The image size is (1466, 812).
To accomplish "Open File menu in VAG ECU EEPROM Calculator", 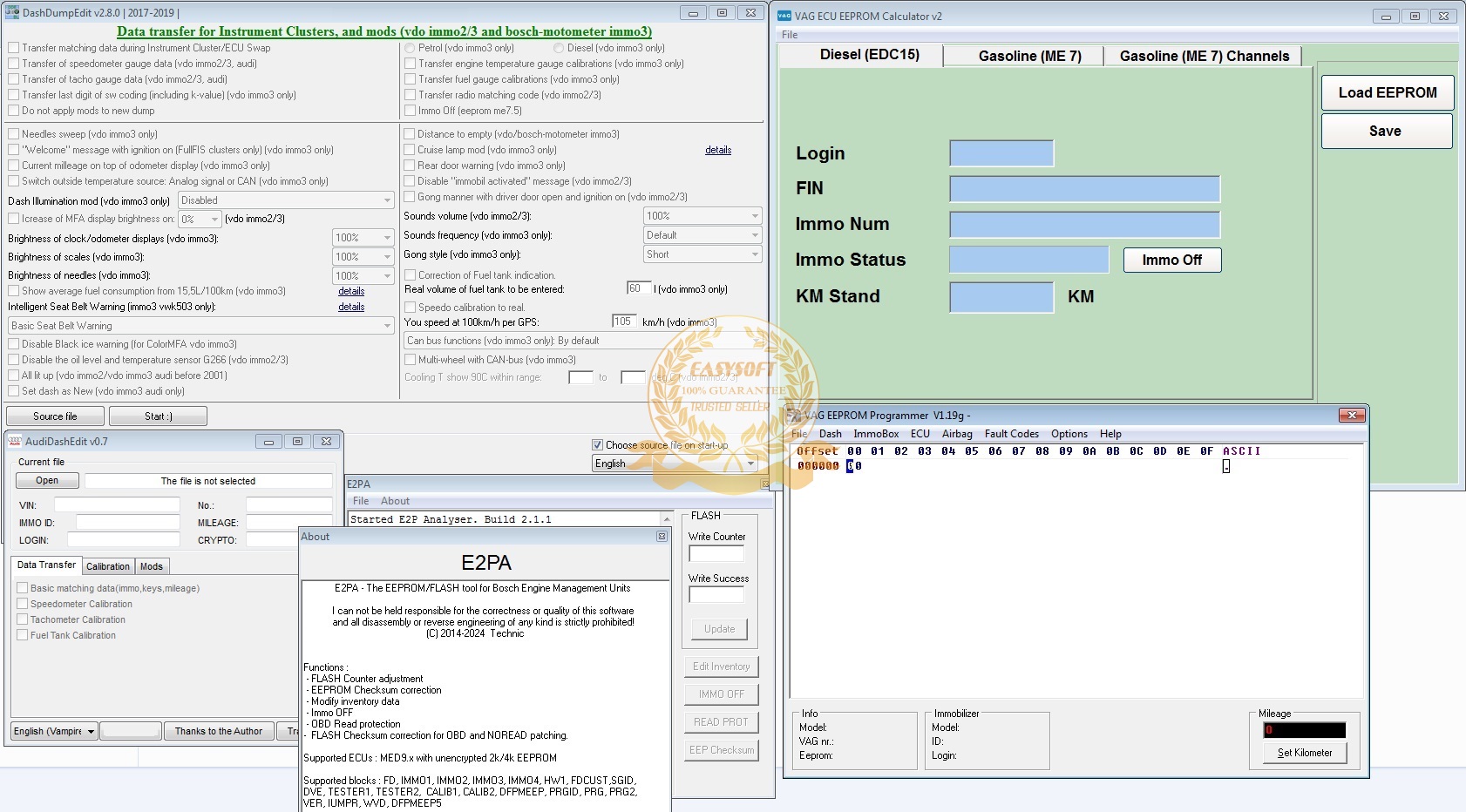I will click(790, 35).
